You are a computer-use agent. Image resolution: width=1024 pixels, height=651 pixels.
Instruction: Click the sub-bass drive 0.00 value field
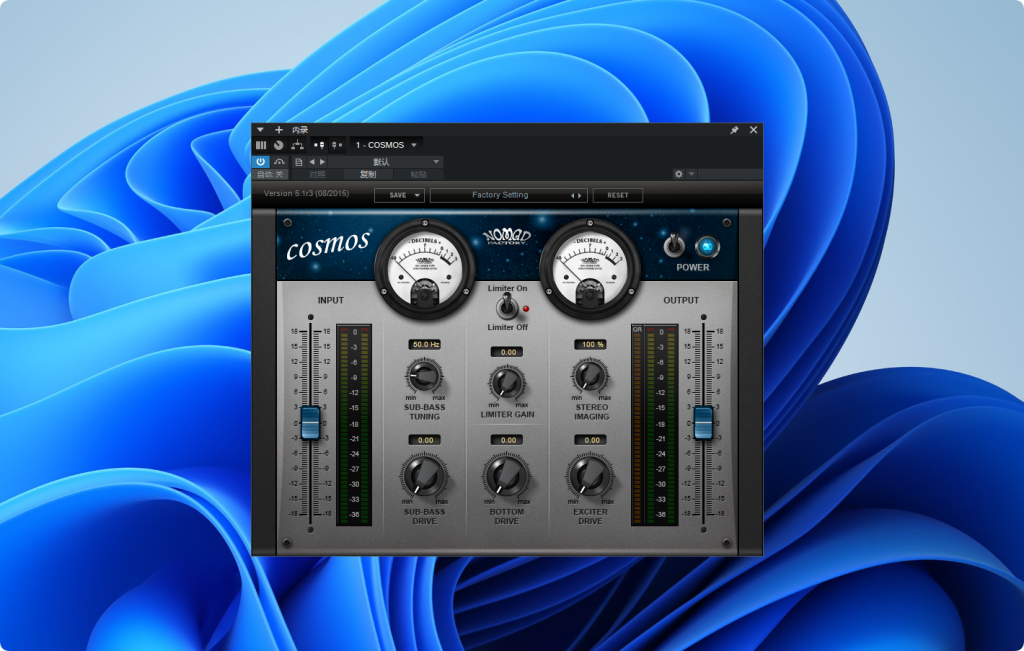[x=425, y=440]
